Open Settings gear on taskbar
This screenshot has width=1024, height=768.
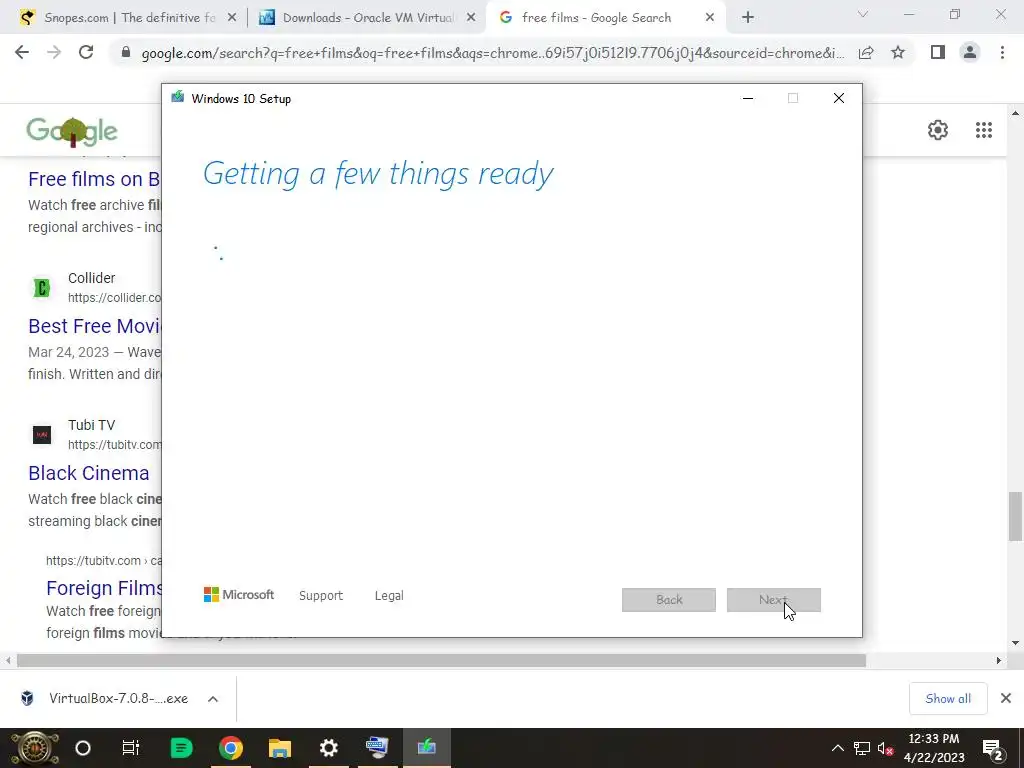(x=328, y=748)
